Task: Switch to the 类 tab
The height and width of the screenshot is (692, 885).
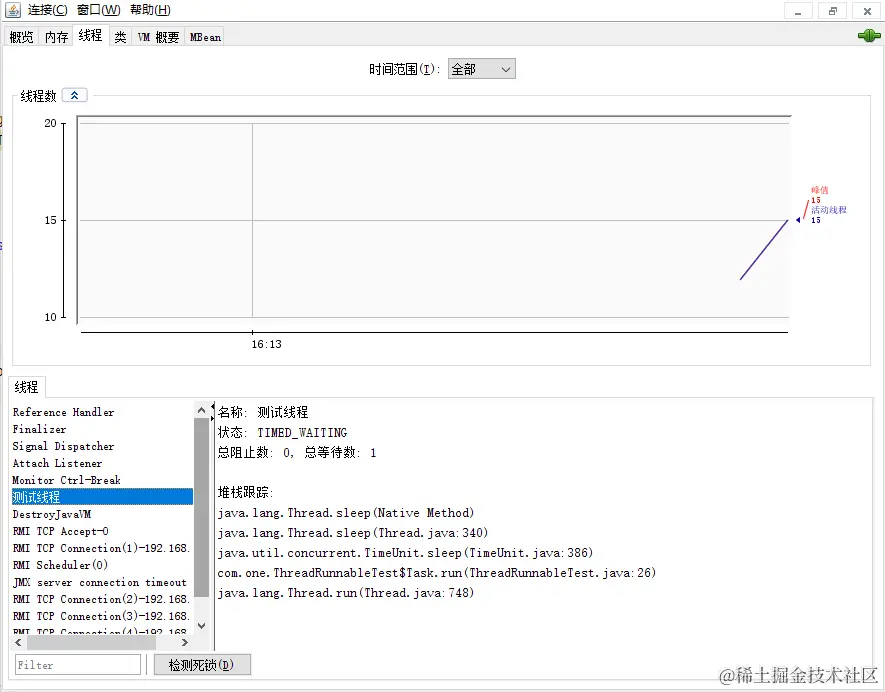Action: pyautogui.click(x=119, y=37)
